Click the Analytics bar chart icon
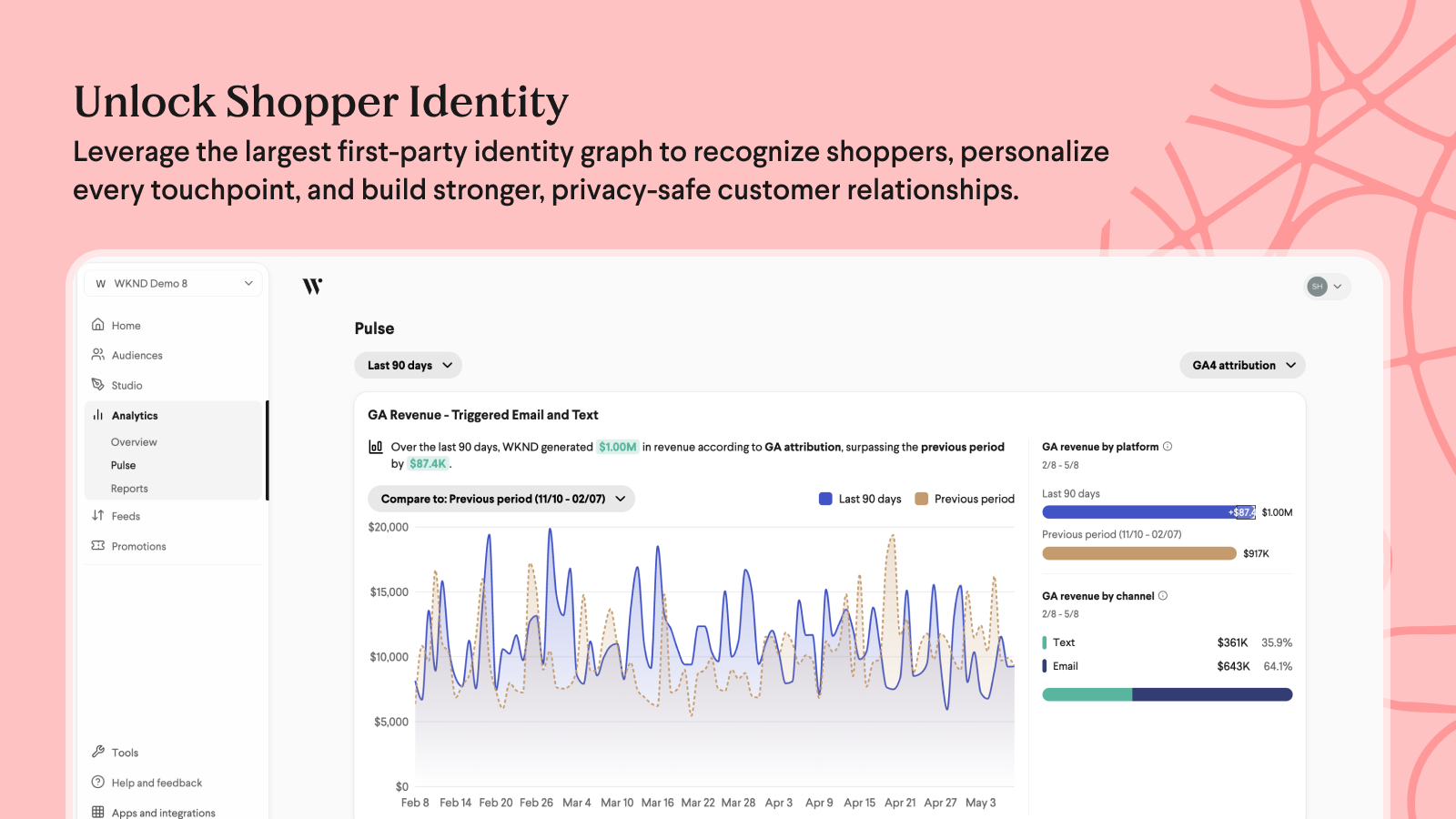1456x819 pixels. 98,415
